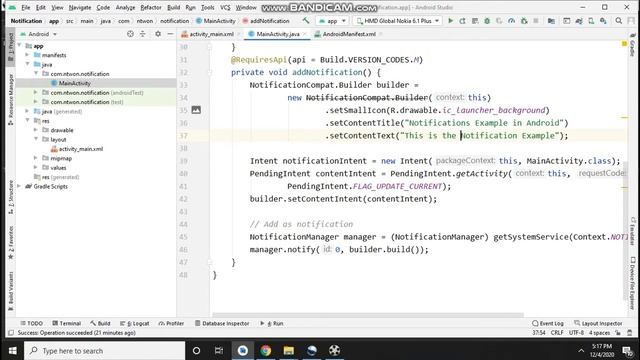Expand Gradle Scripts node

point(19,187)
